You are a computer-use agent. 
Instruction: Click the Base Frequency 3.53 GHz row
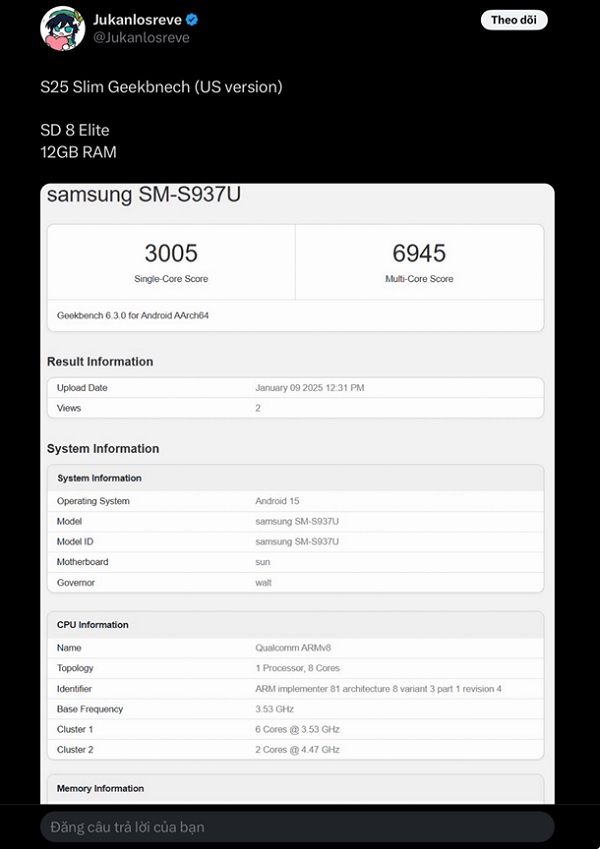point(295,709)
